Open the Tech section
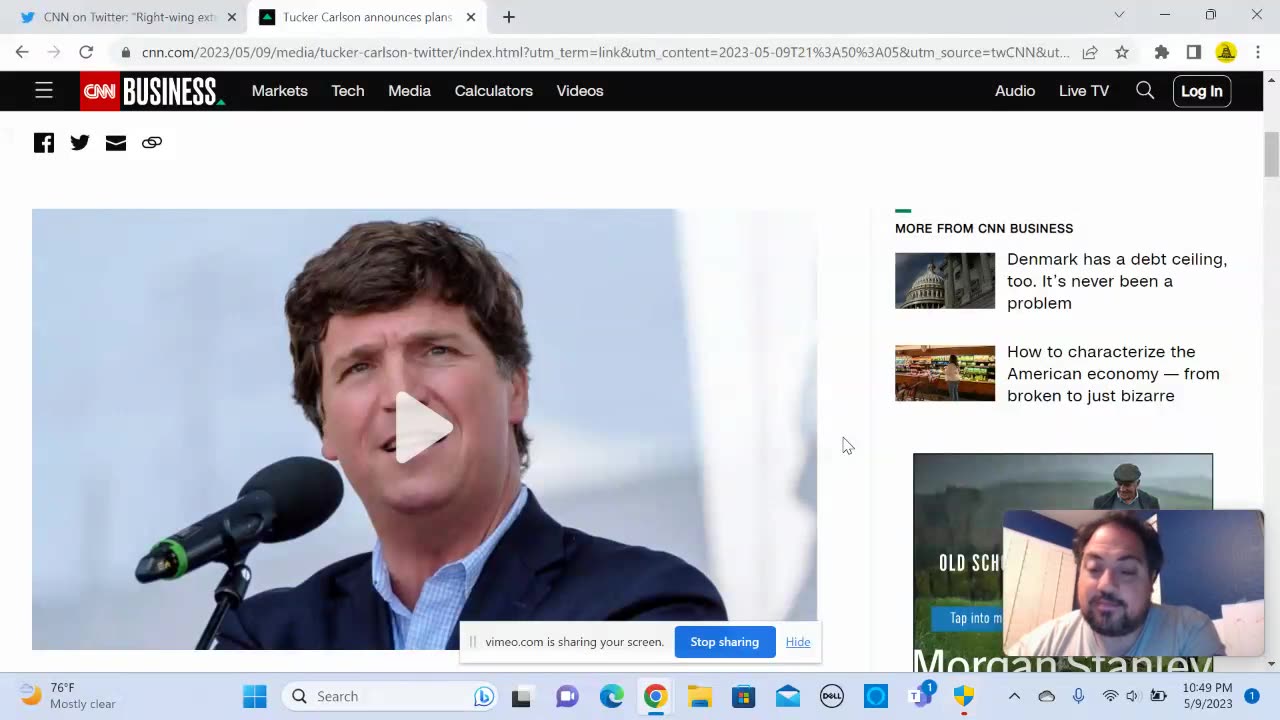 pos(348,91)
